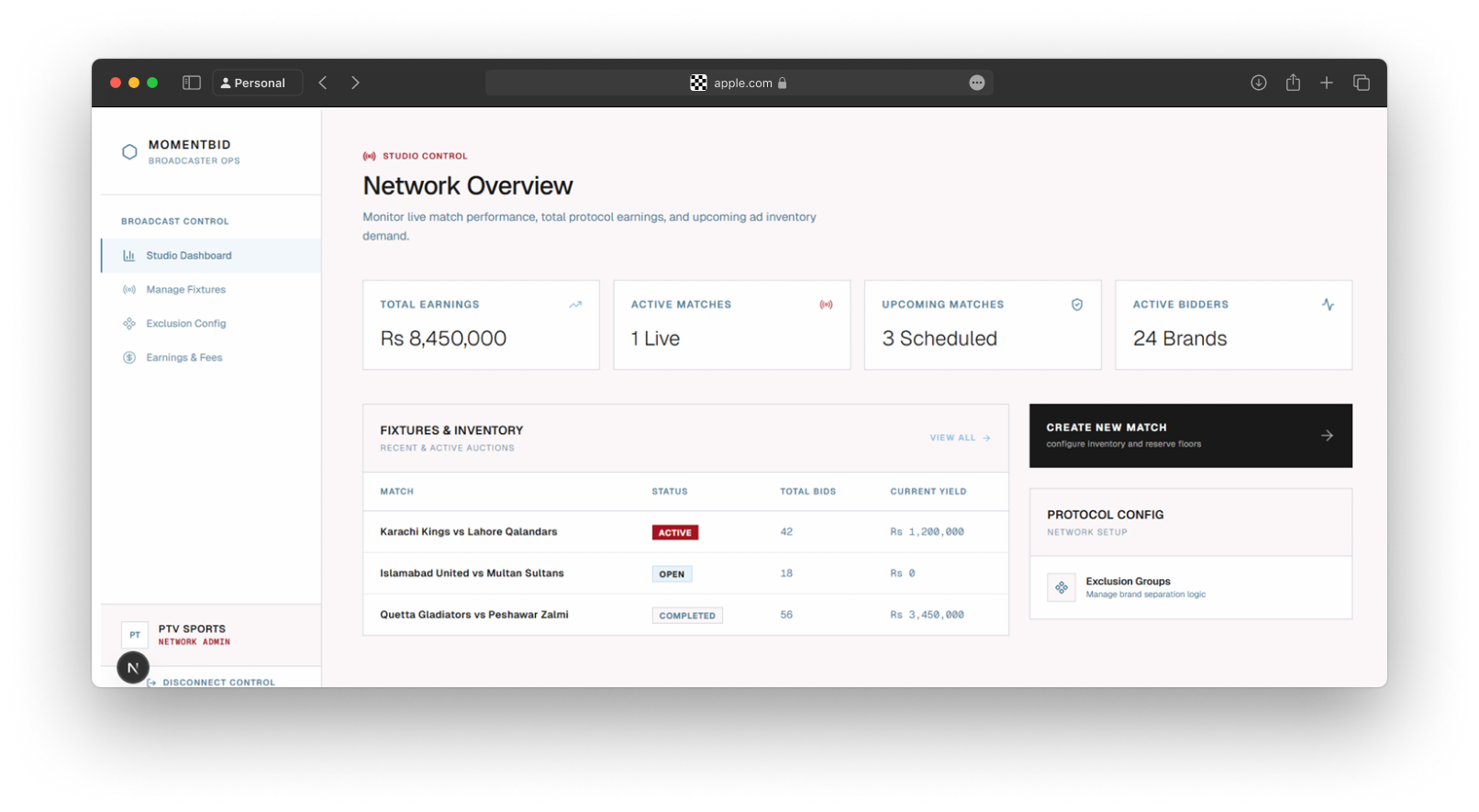
Task: Click the PT avatar for PTV Sports
Action: 135,635
